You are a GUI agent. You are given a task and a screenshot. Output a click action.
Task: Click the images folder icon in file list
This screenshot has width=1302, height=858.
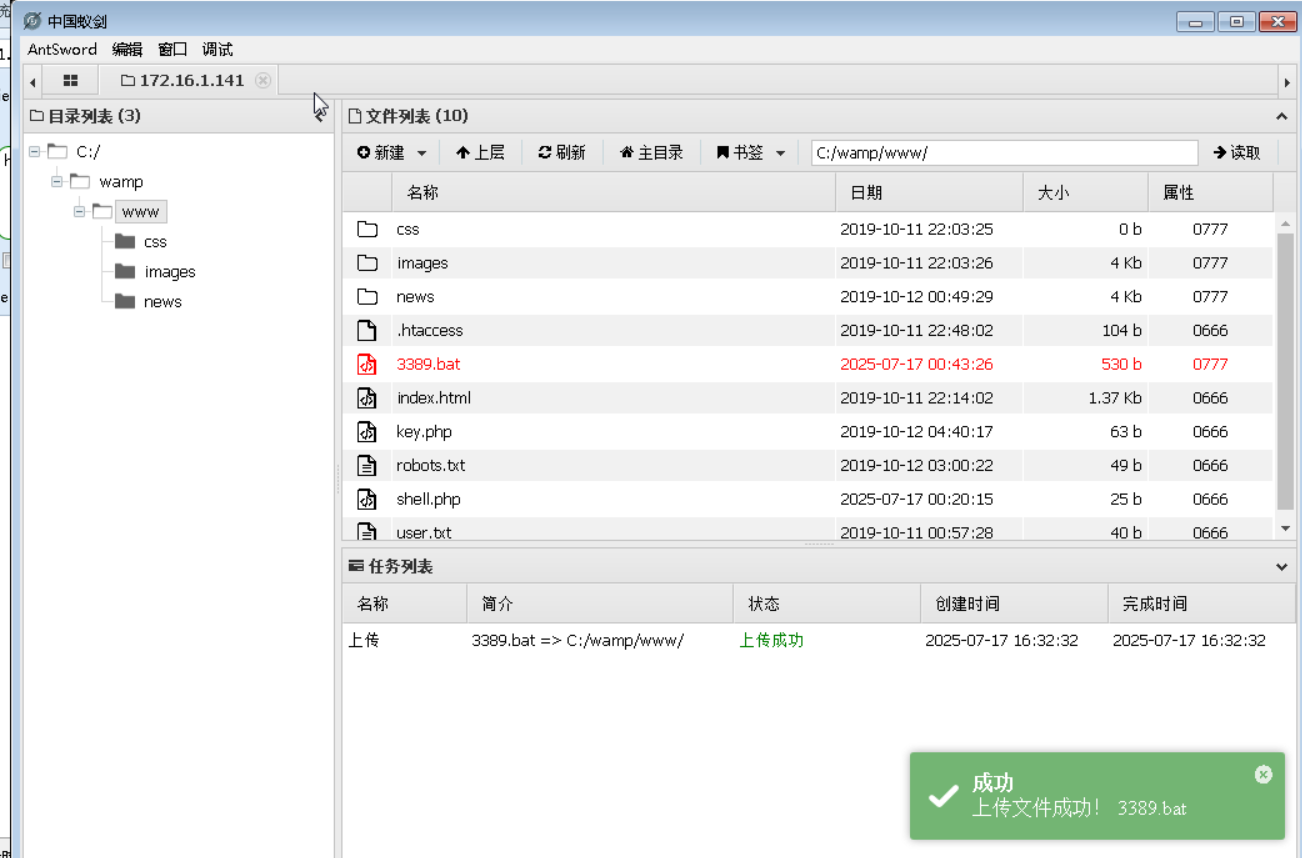(x=367, y=263)
